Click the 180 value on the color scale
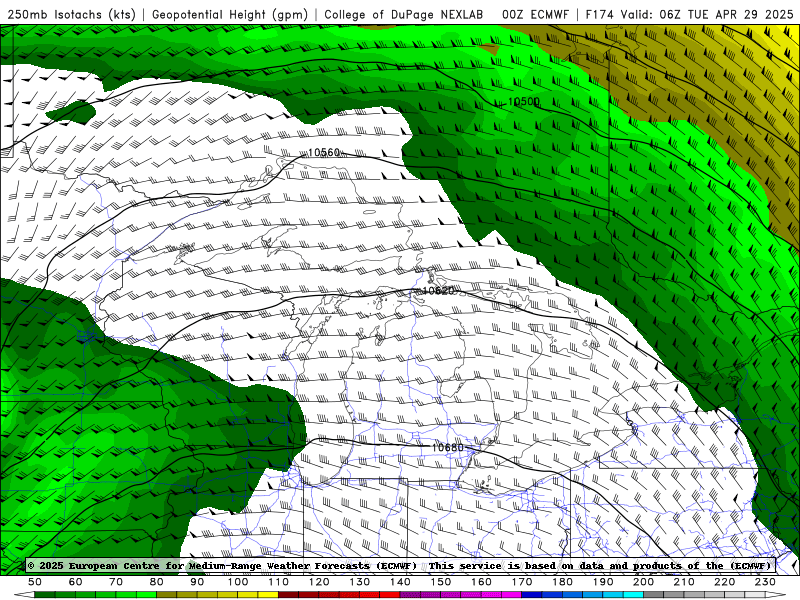 [x=562, y=582]
